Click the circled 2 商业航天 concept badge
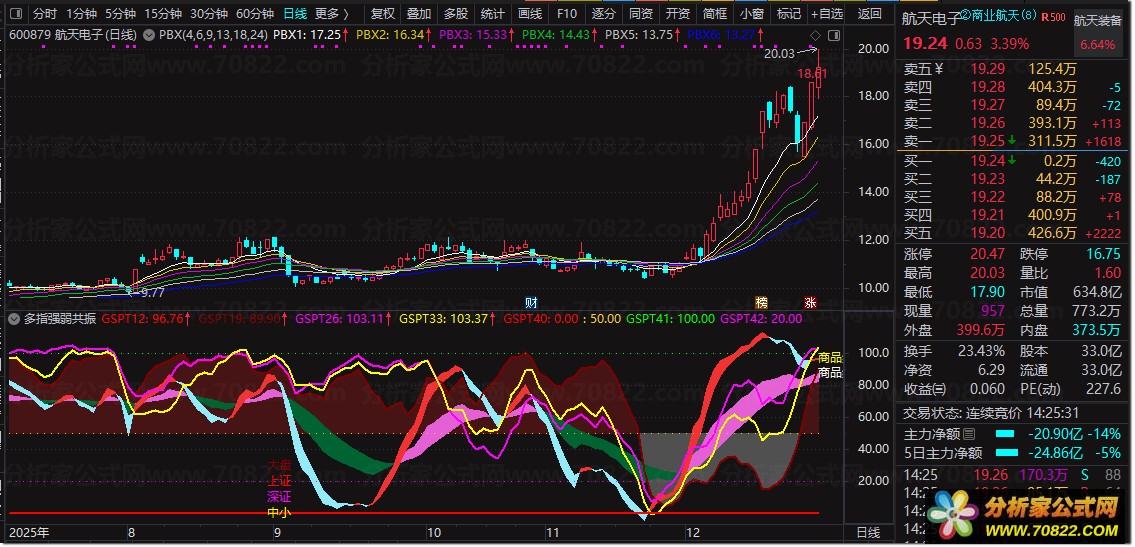Screen dimensions: 1135x547 point(963,16)
